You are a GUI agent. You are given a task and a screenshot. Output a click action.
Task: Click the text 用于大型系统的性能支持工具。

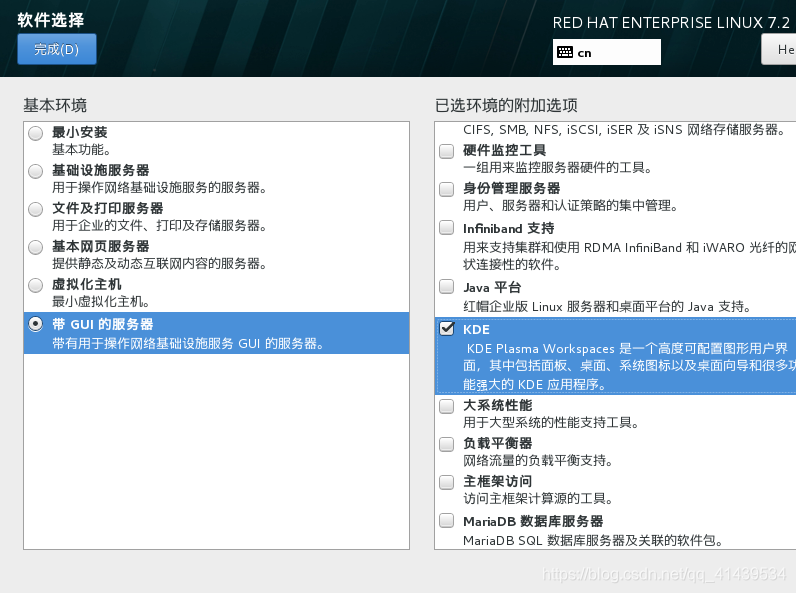551,422
